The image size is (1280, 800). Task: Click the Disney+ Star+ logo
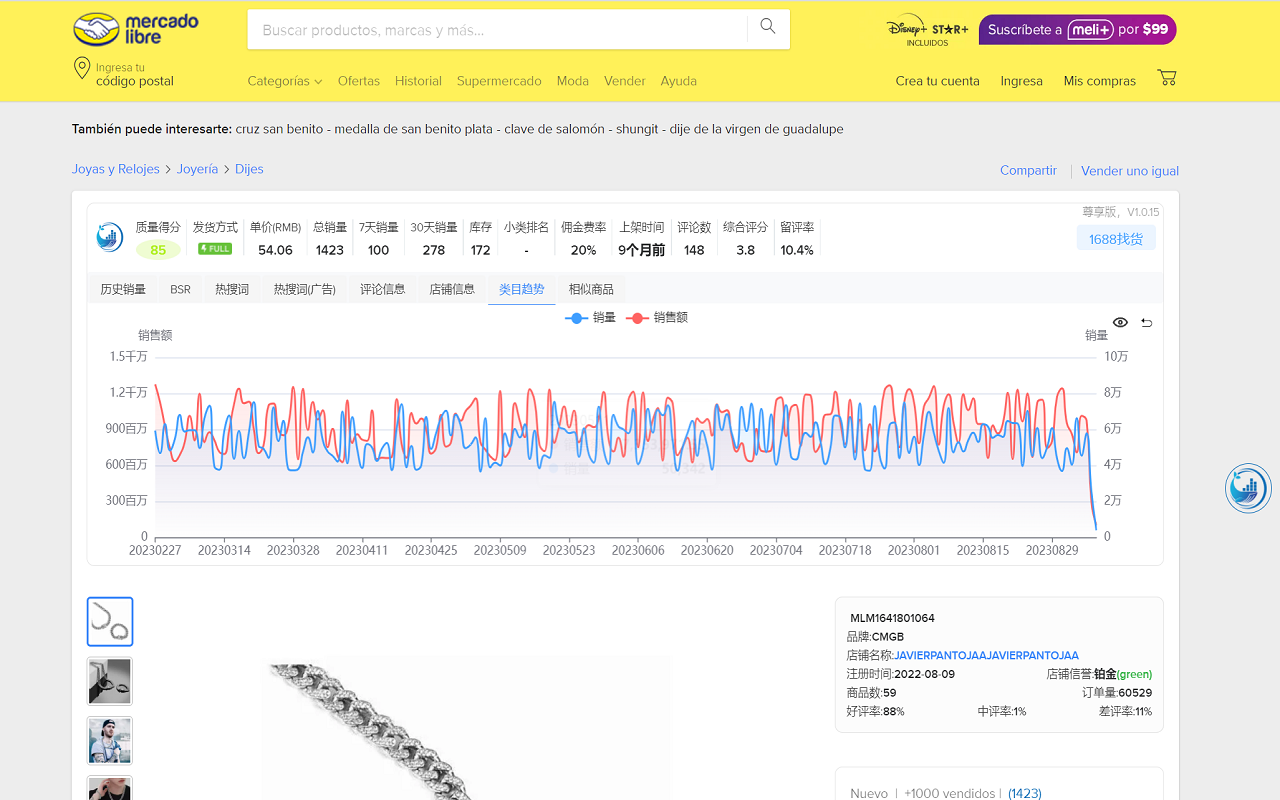[927, 30]
